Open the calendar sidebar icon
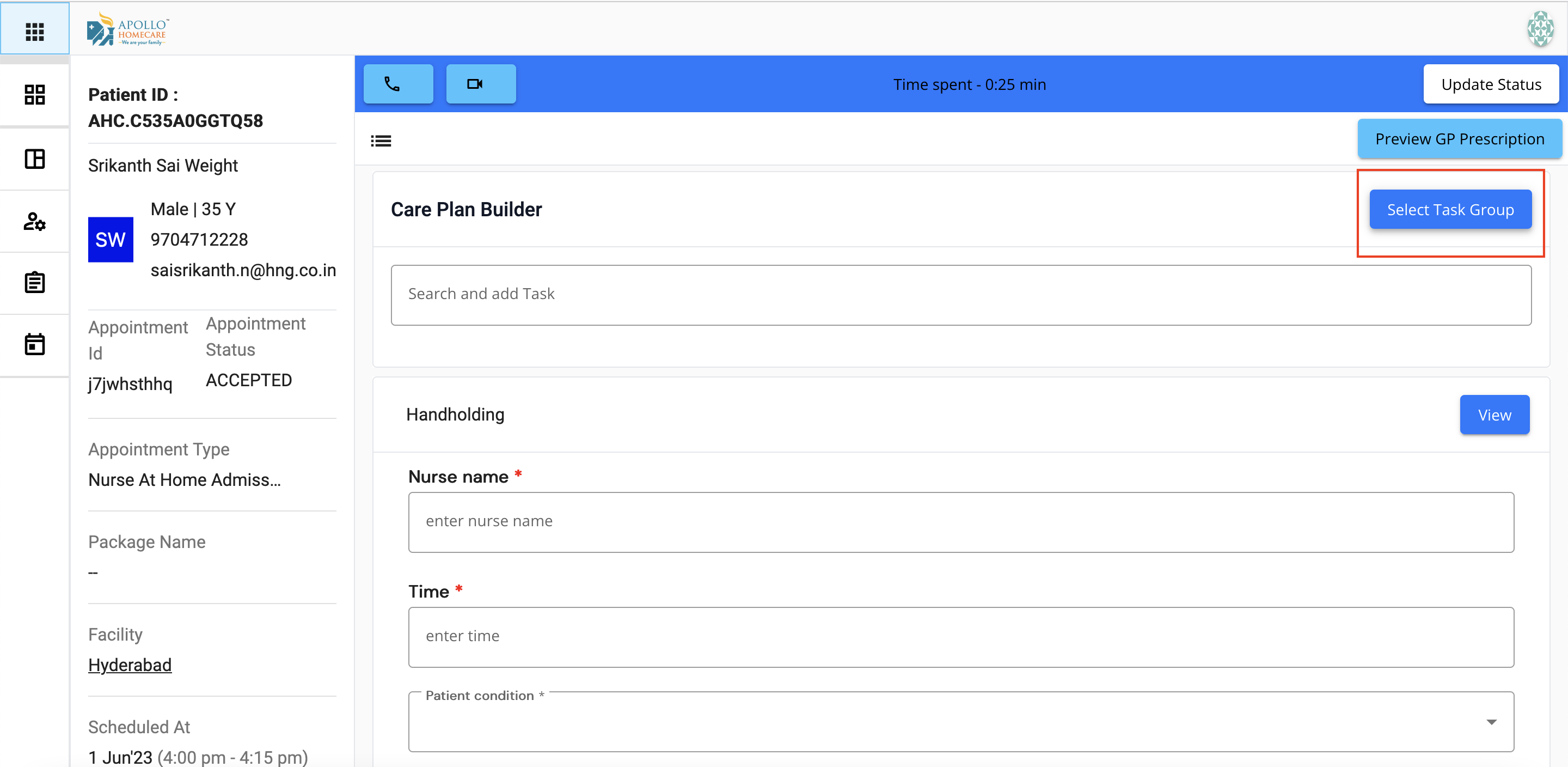Image resolution: width=1568 pixels, height=767 pixels. coord(35,345)
